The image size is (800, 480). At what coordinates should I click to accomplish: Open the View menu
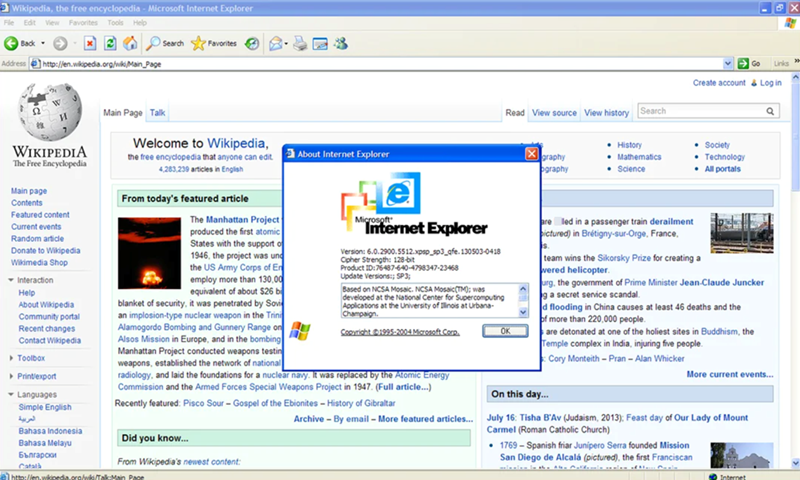52,22
